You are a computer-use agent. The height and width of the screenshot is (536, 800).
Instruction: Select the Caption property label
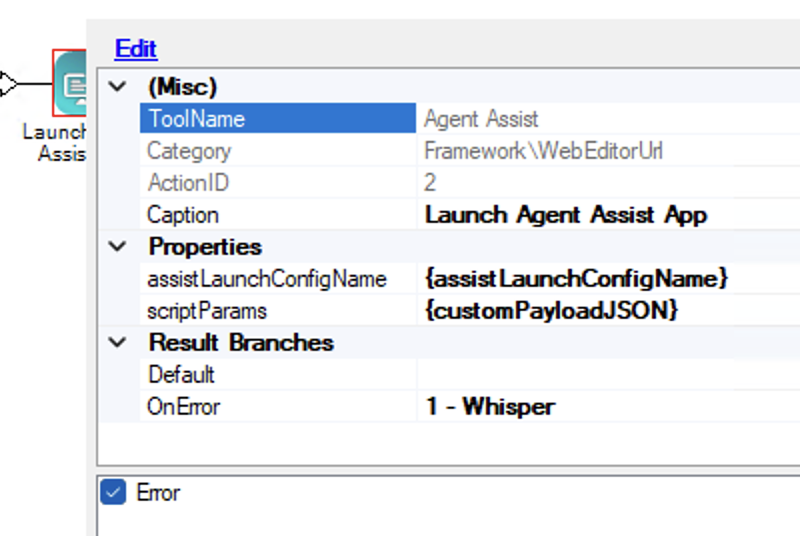point(183,215)
